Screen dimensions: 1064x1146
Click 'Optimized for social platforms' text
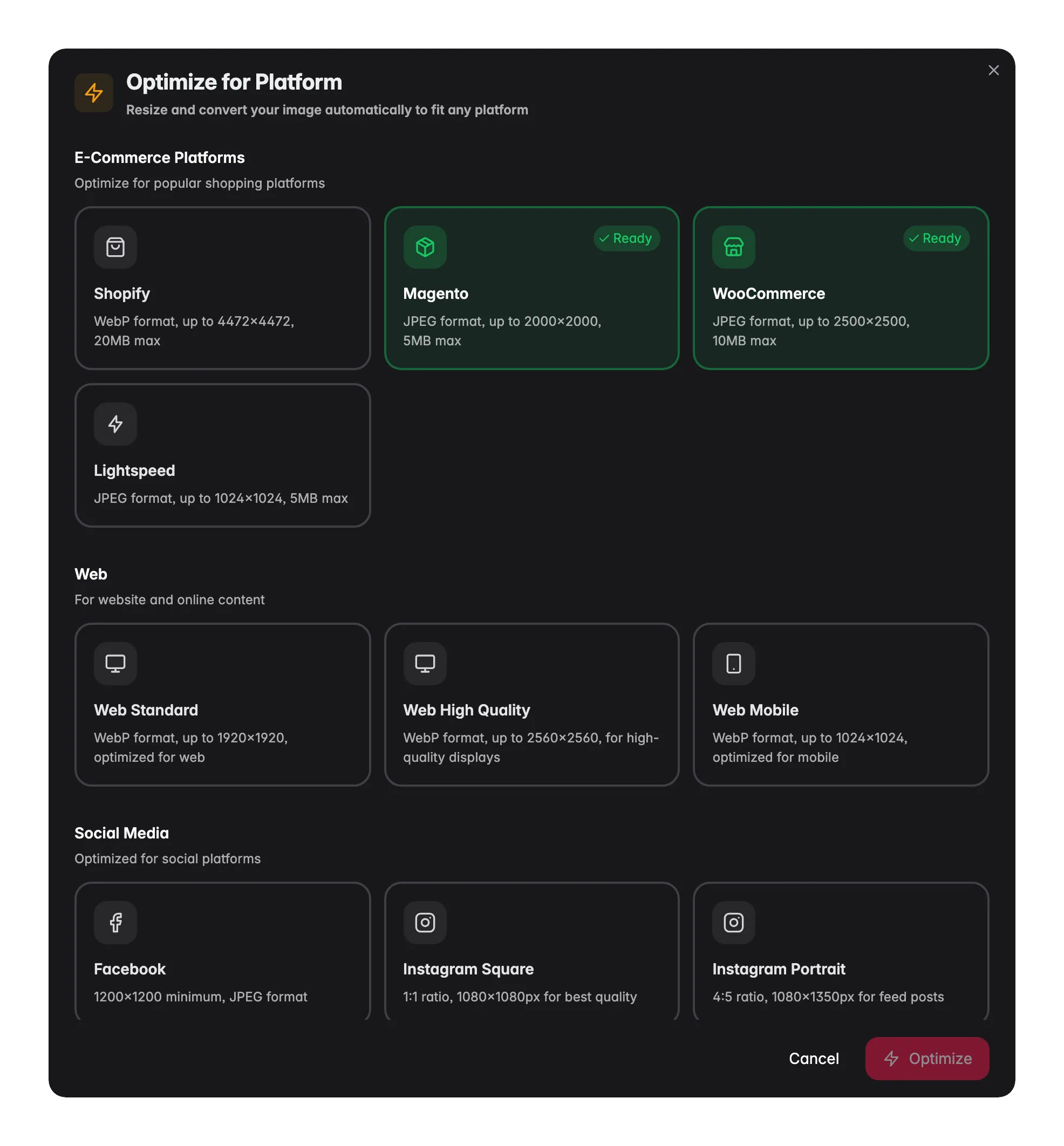click(x=168, y=858)
